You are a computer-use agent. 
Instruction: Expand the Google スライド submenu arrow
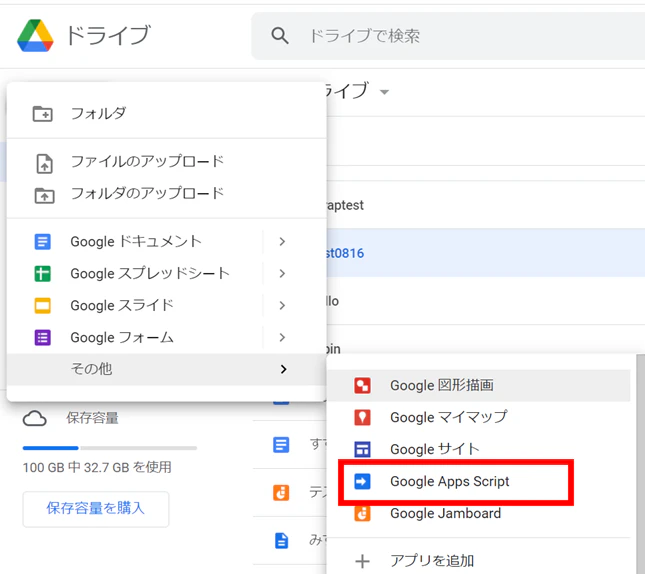282,306
